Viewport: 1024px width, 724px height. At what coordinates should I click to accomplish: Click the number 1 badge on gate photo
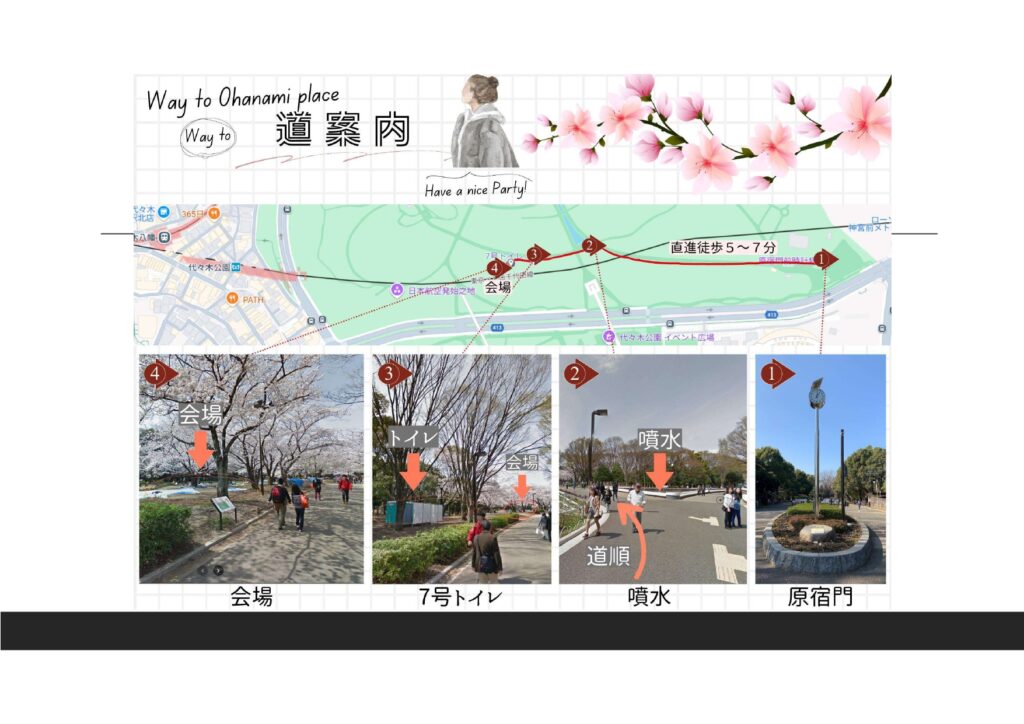tap(773, 374)
